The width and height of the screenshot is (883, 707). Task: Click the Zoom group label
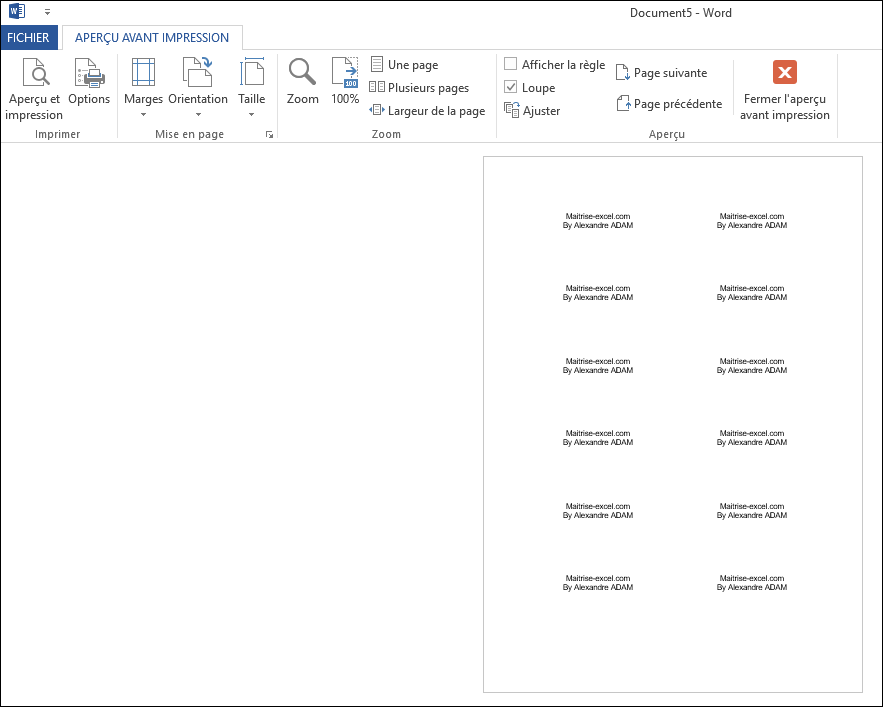[x=386, y=134]
